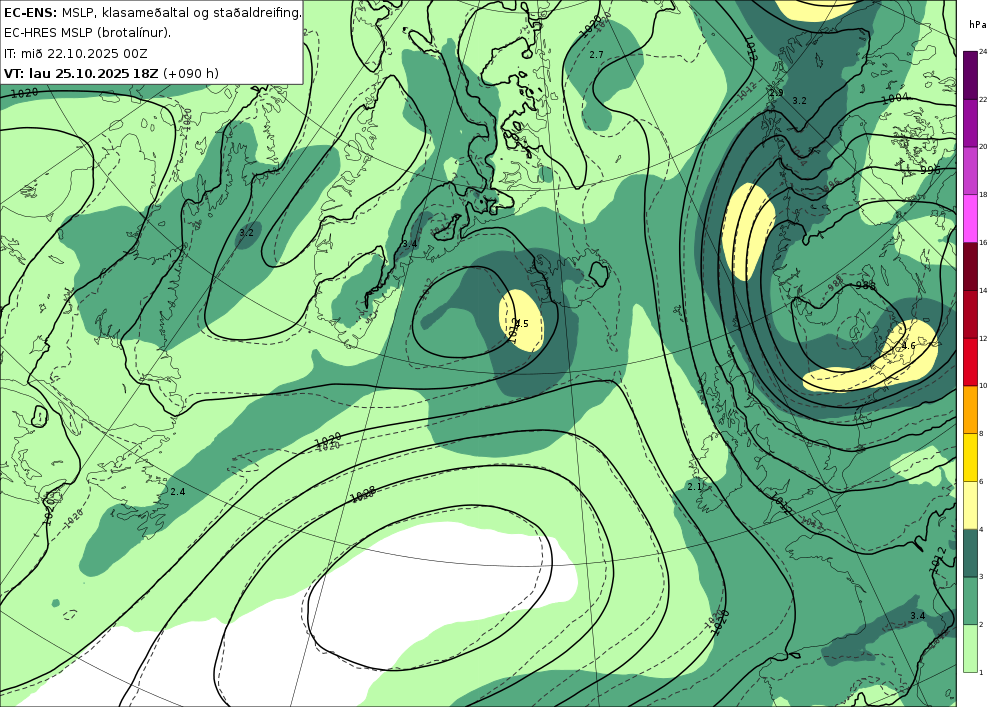Pick the medium green 2–3 hPa legend swatch
The height and width of the screenshot is (707, 1000).
(x=970, y=601)
